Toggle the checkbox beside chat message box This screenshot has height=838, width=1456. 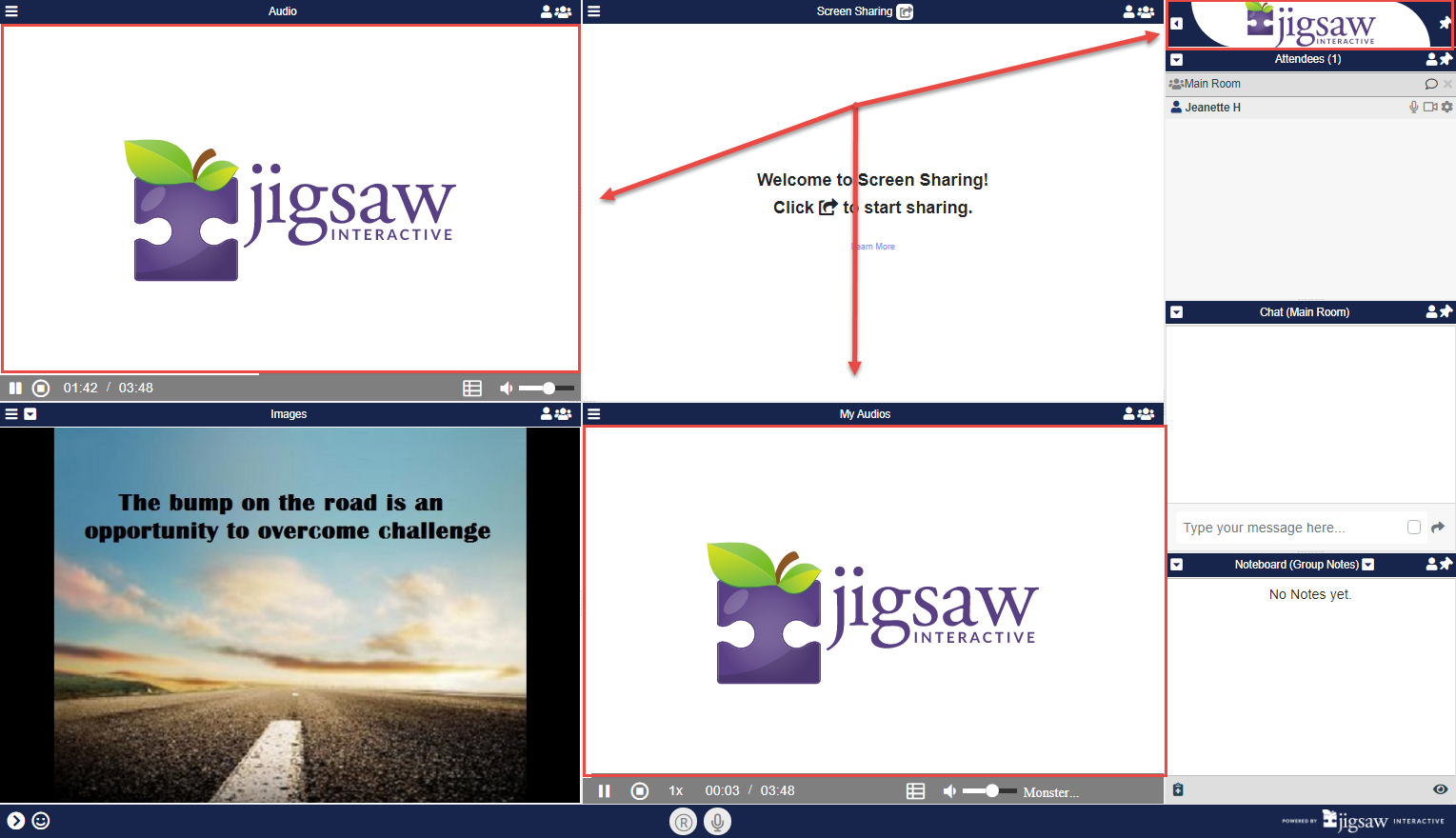1414,528
